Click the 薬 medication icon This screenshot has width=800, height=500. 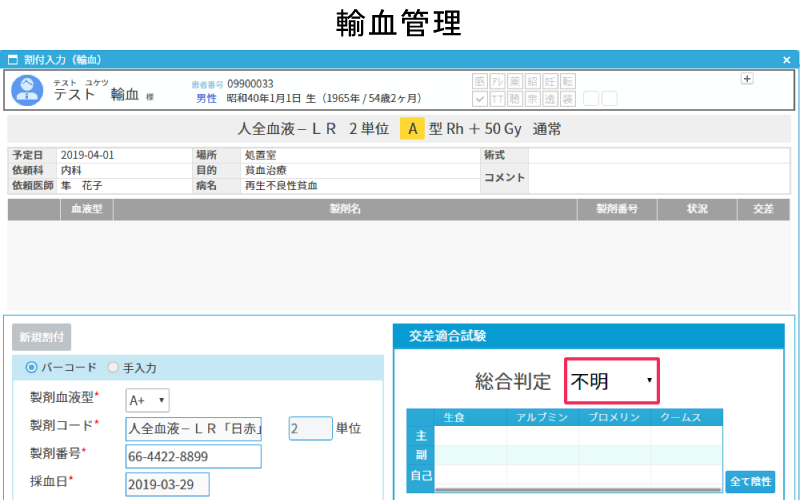coord(515,81)
